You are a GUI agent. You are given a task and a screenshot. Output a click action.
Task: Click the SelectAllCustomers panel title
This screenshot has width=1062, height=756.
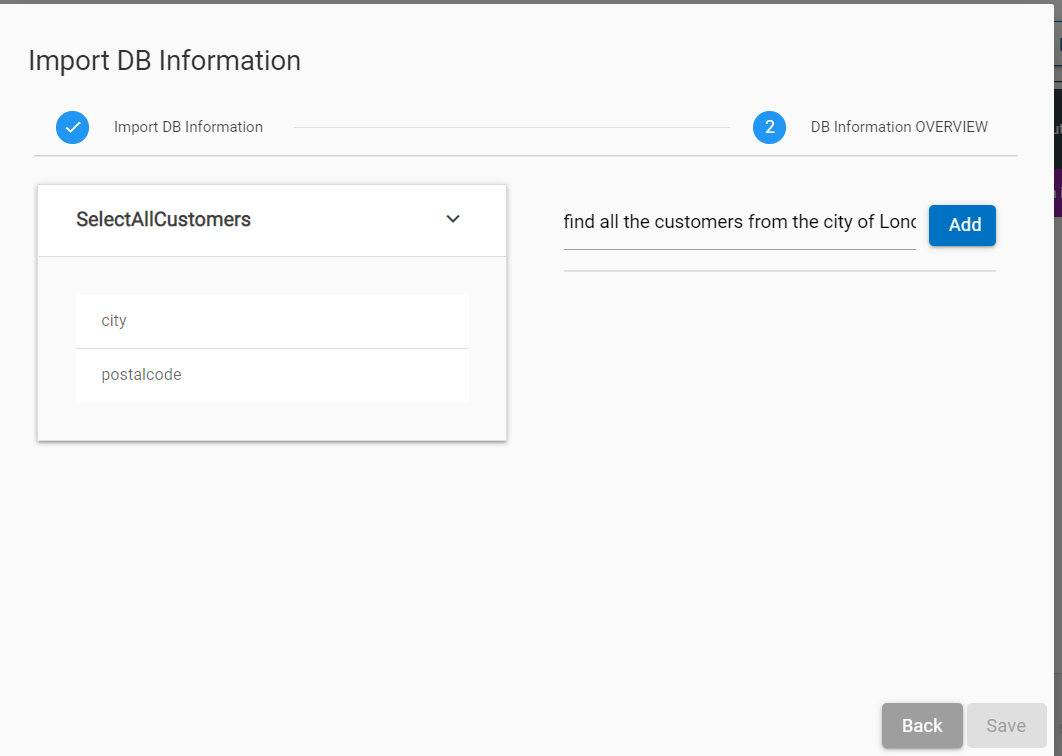click(163, 219)
